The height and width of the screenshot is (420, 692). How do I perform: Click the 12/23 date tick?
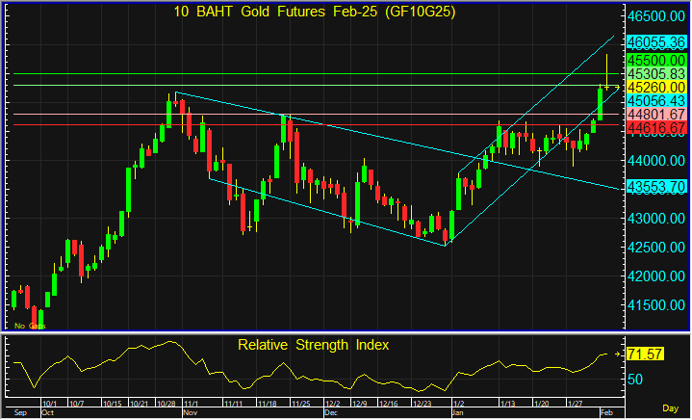click(x=421, y=404)
